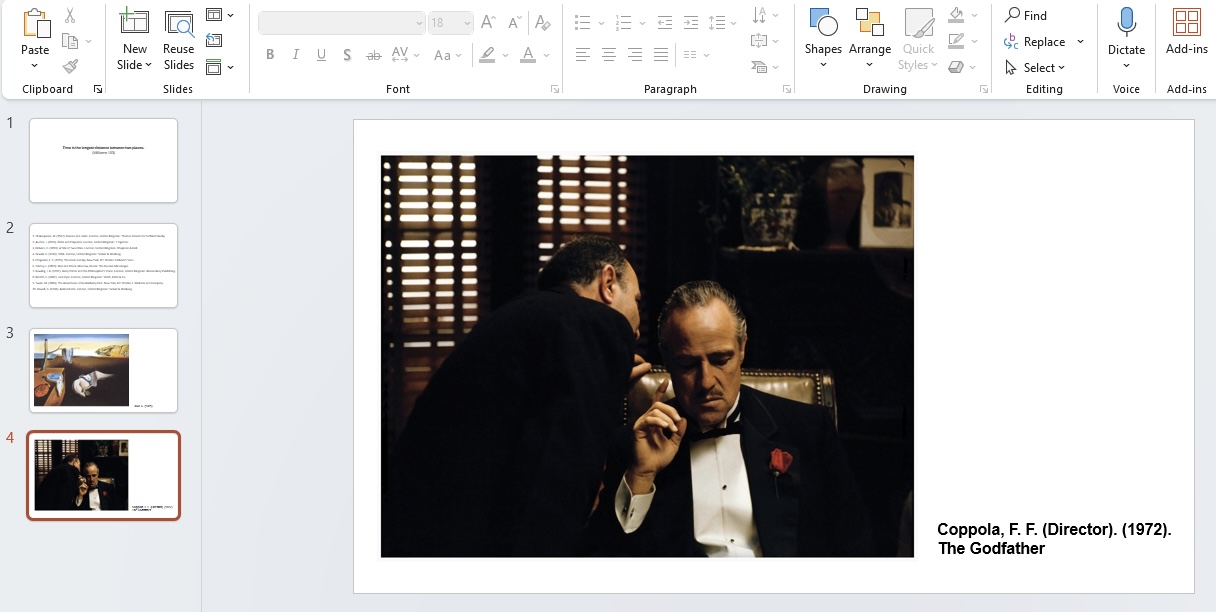Click the Character Spacing AV icon

click(399, 55)
